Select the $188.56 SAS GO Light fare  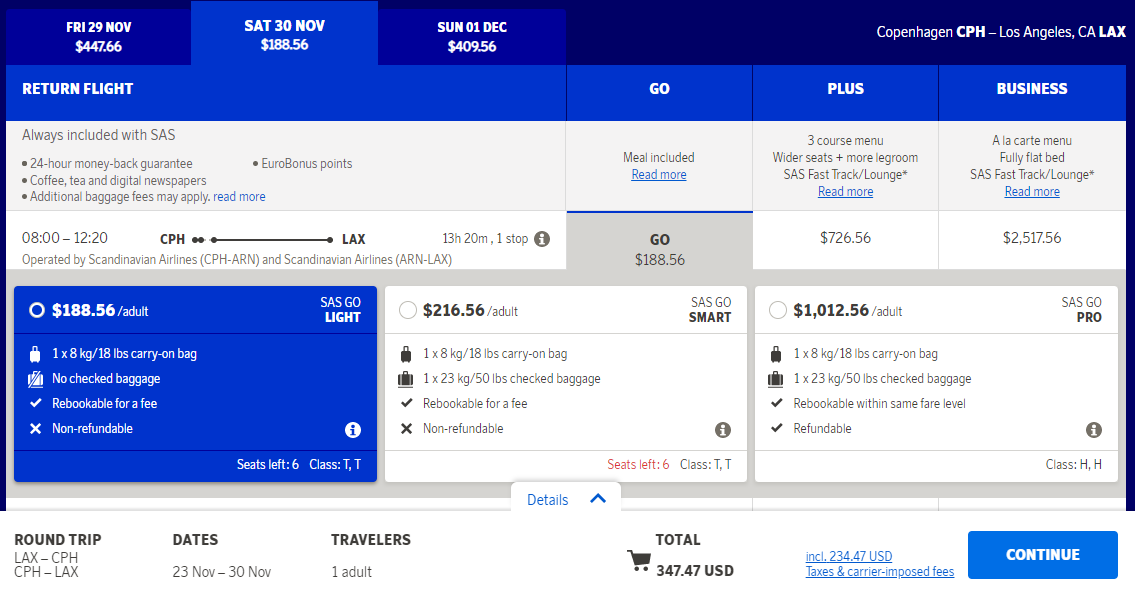37,311
